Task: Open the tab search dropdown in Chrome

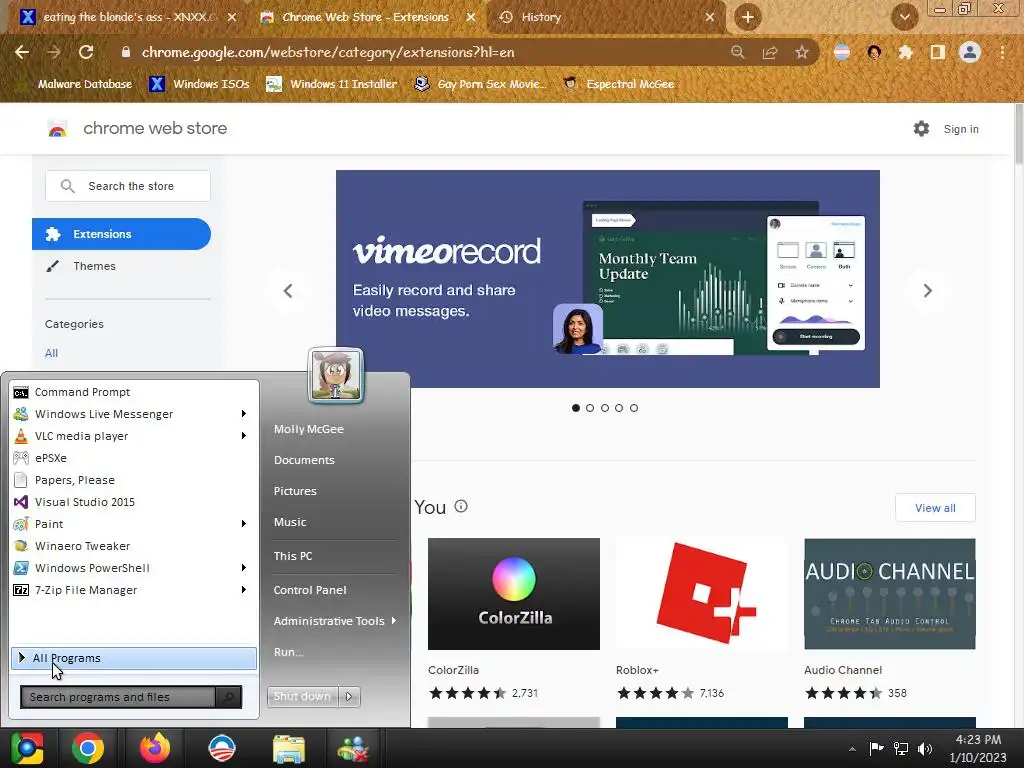Action: (904, 17)
